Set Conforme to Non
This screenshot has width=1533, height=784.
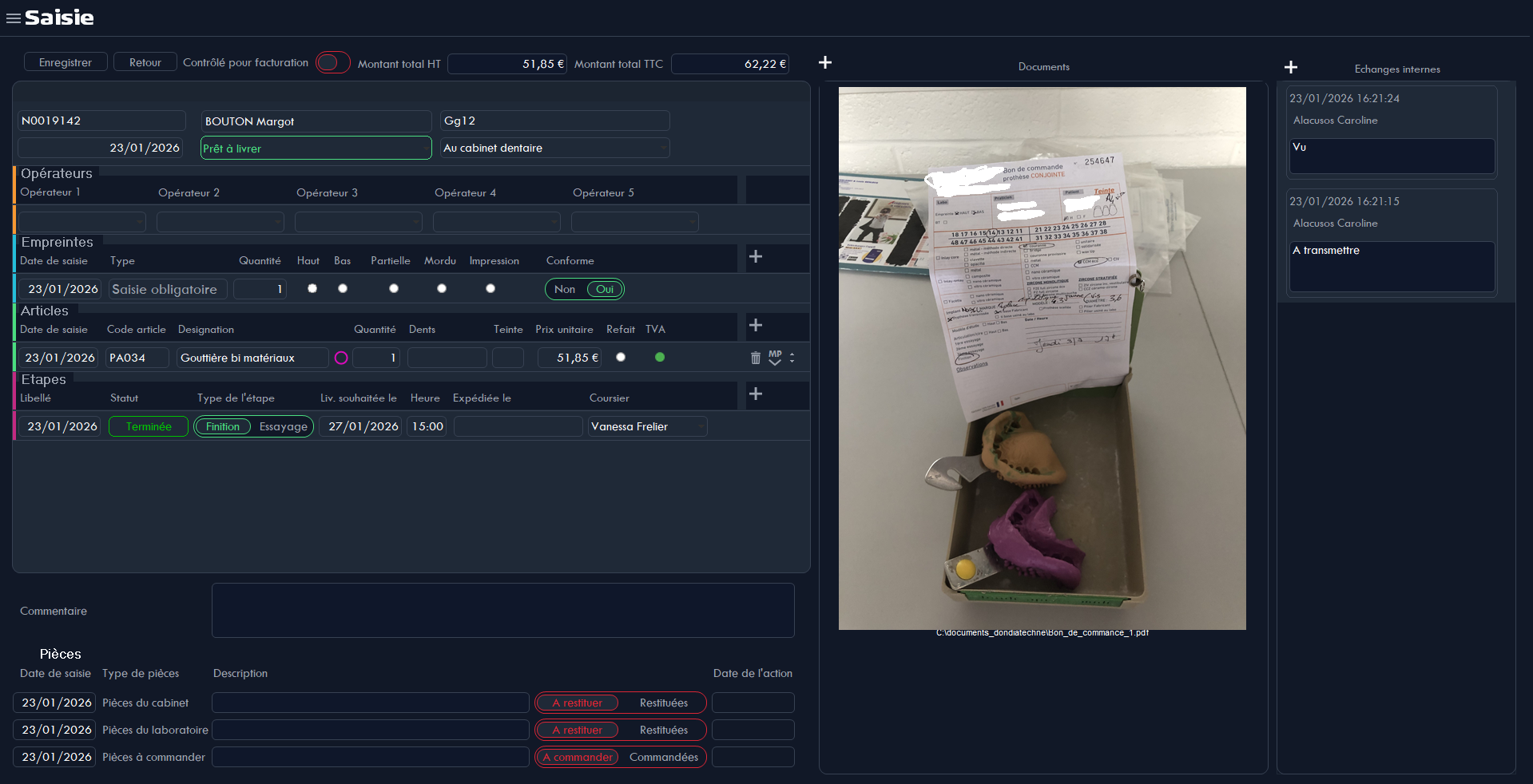564,289
